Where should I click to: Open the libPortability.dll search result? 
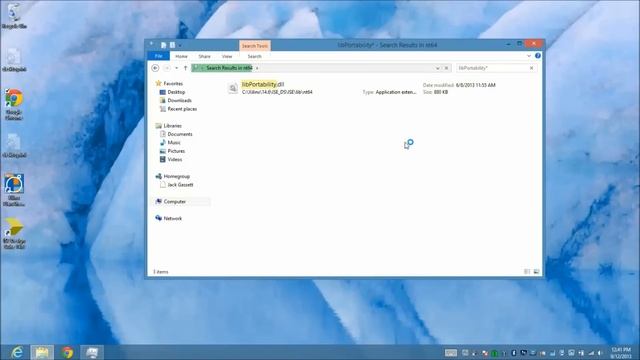pyautogui.click(x=262, y=84)
